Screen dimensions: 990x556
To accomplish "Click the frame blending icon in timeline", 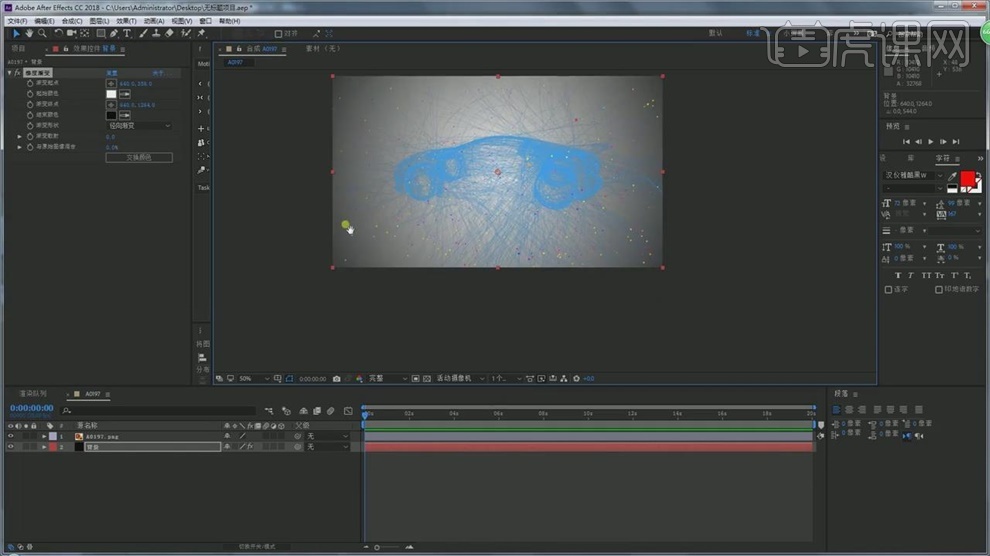I will 317,411.
